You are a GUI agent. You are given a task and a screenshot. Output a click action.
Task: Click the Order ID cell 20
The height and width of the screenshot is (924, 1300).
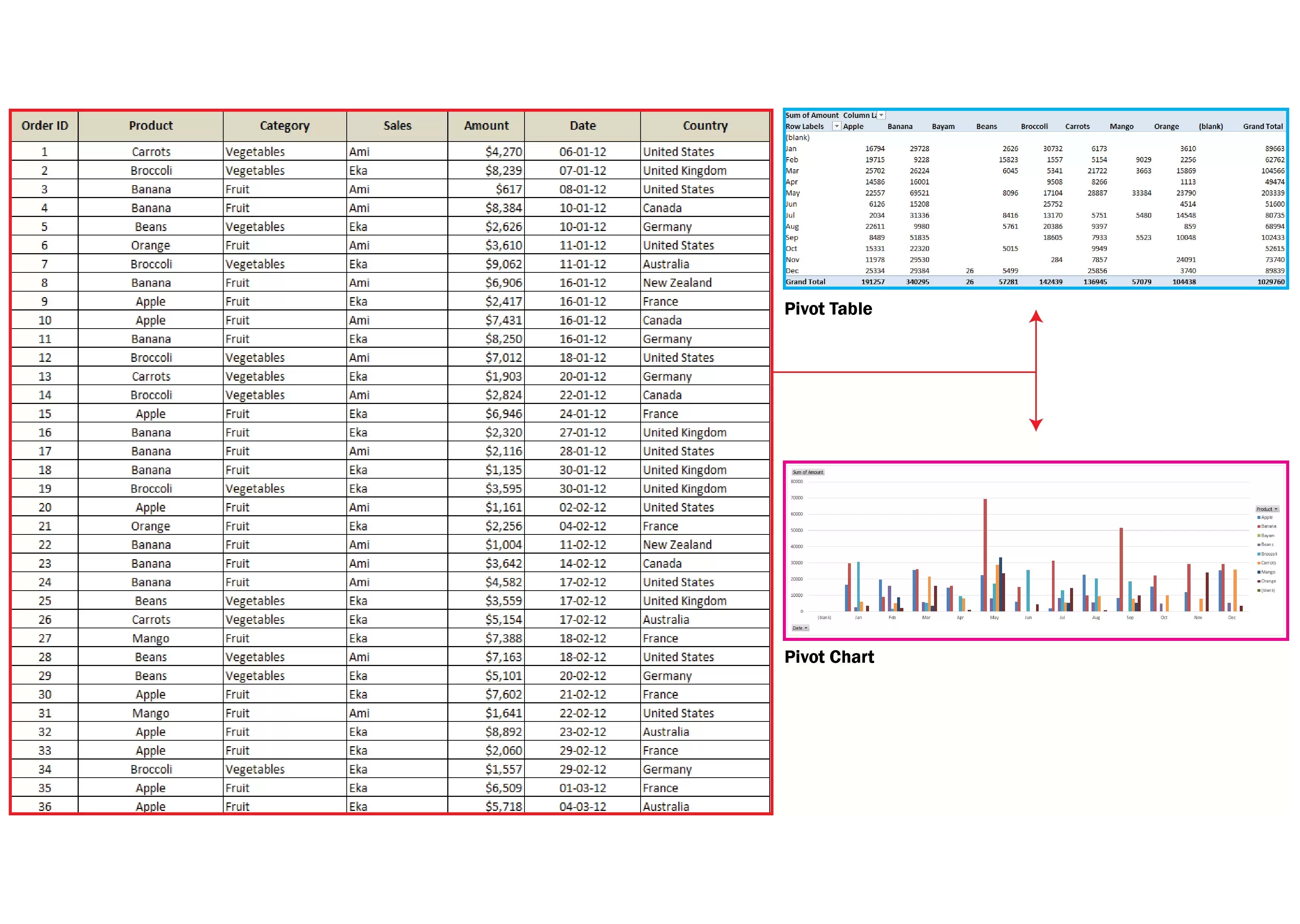44,507
